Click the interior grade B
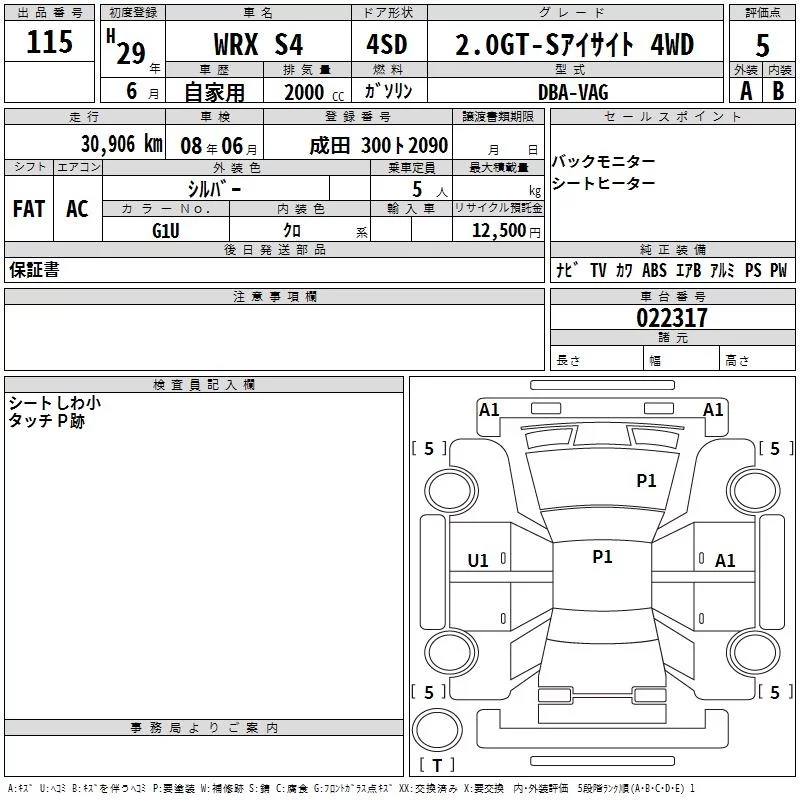 [x=778, y=91]
